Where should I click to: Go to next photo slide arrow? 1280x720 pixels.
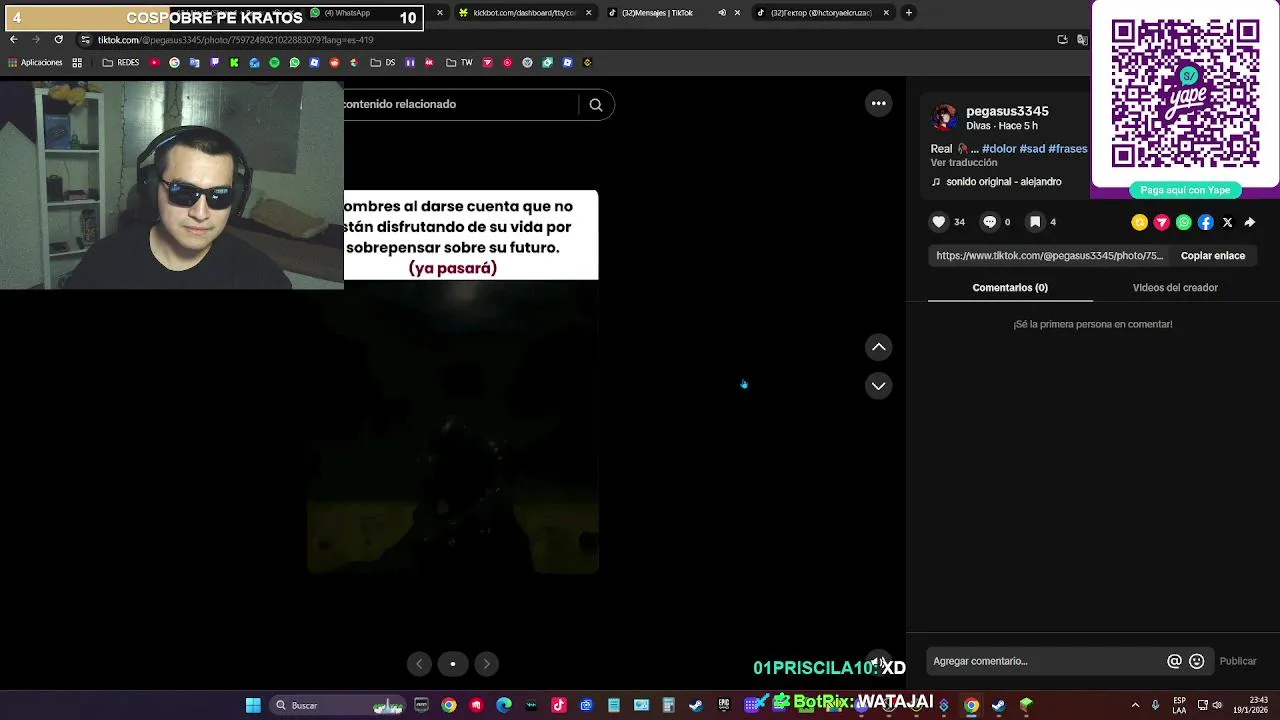pos(486,663)
